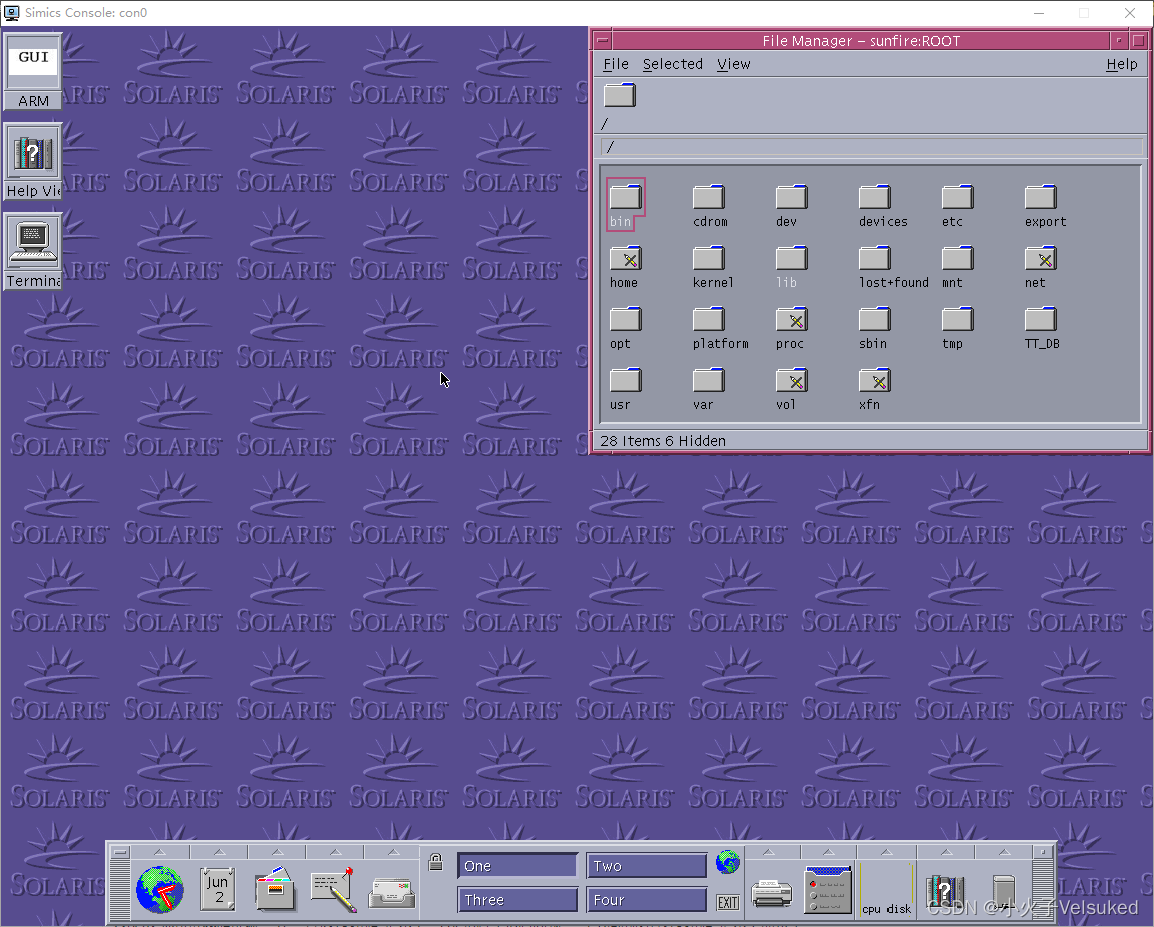Open the Help Manager bookshelf icon

point(946,891)
